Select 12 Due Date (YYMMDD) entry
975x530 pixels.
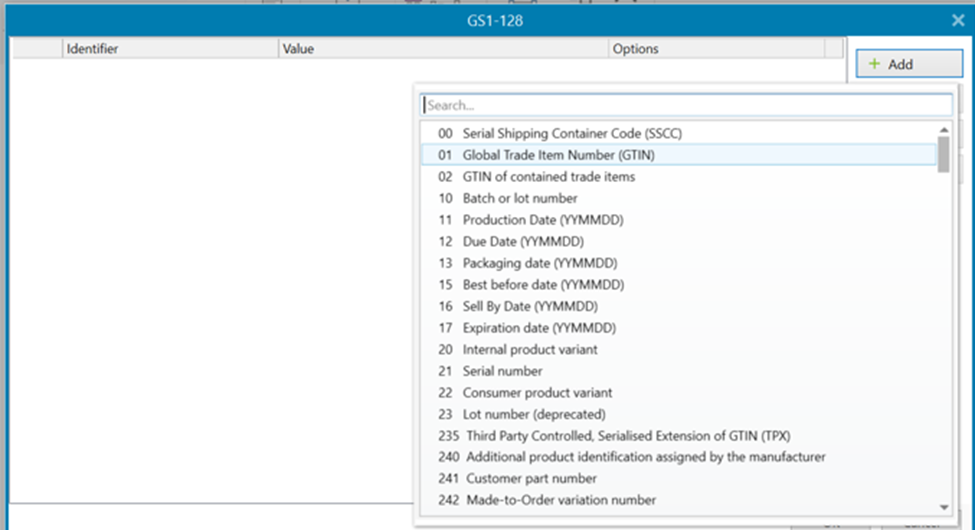pyautogui.click(x=523, y=242)
